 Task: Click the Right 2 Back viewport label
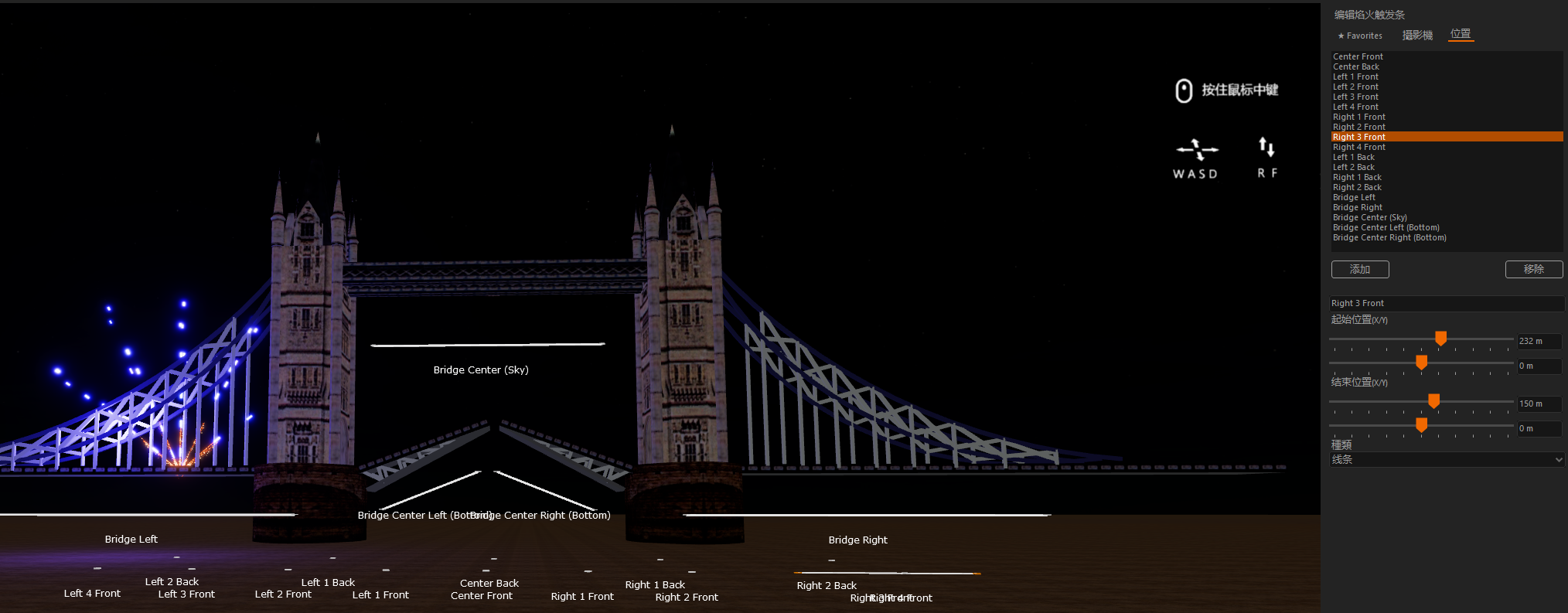point(827,585)
